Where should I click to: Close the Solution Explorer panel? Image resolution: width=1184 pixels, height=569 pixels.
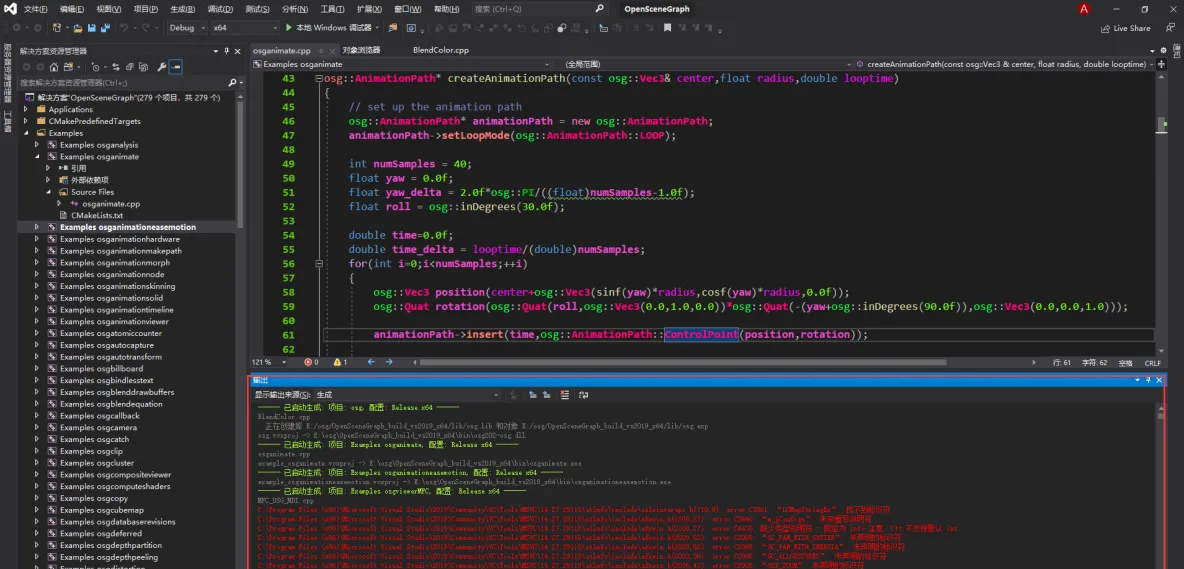[237, 51]
